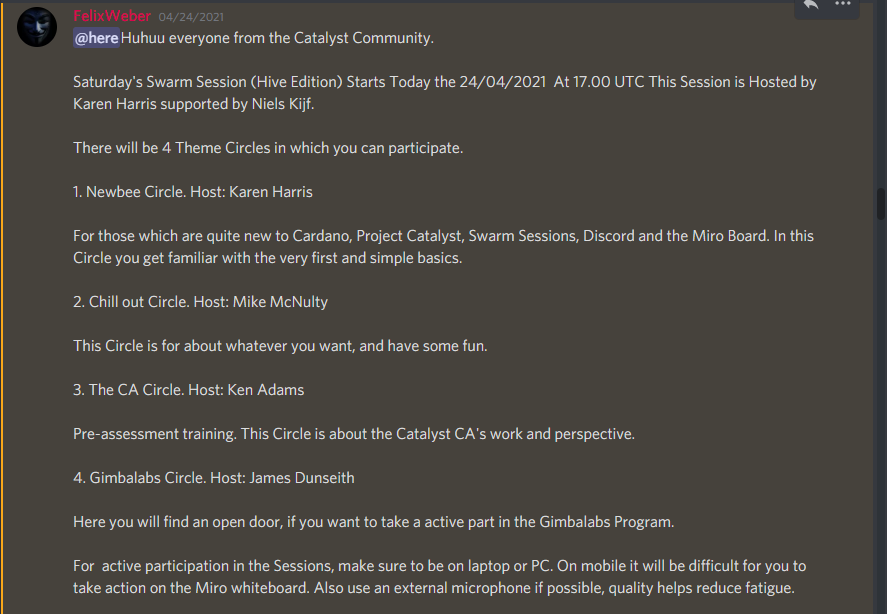
Task: Click the Chill out Circle host line
Action: (x=200, y=301)
